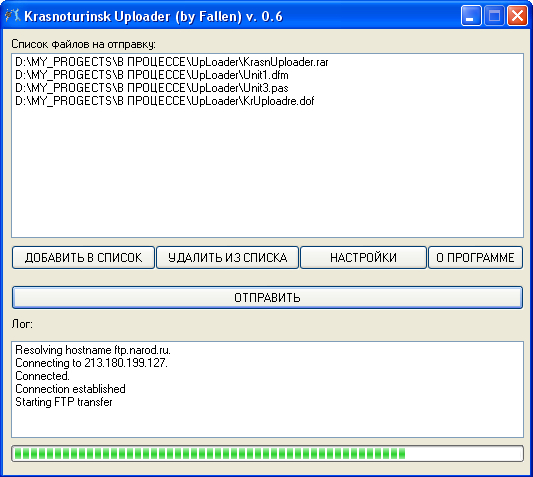Click the disabled maximize button
The height and width of the screenshot is (477, 533).
[x=494, y=16]
